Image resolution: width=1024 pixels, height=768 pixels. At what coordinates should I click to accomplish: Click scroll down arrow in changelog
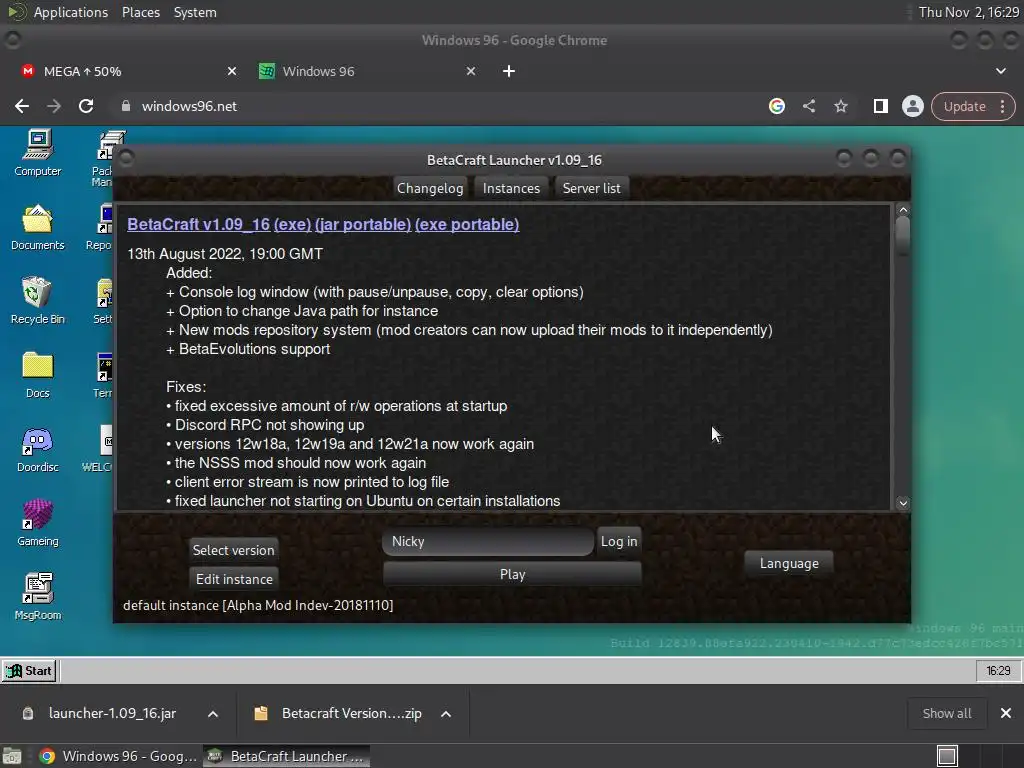pyautogui.click(x=903, y=503)
